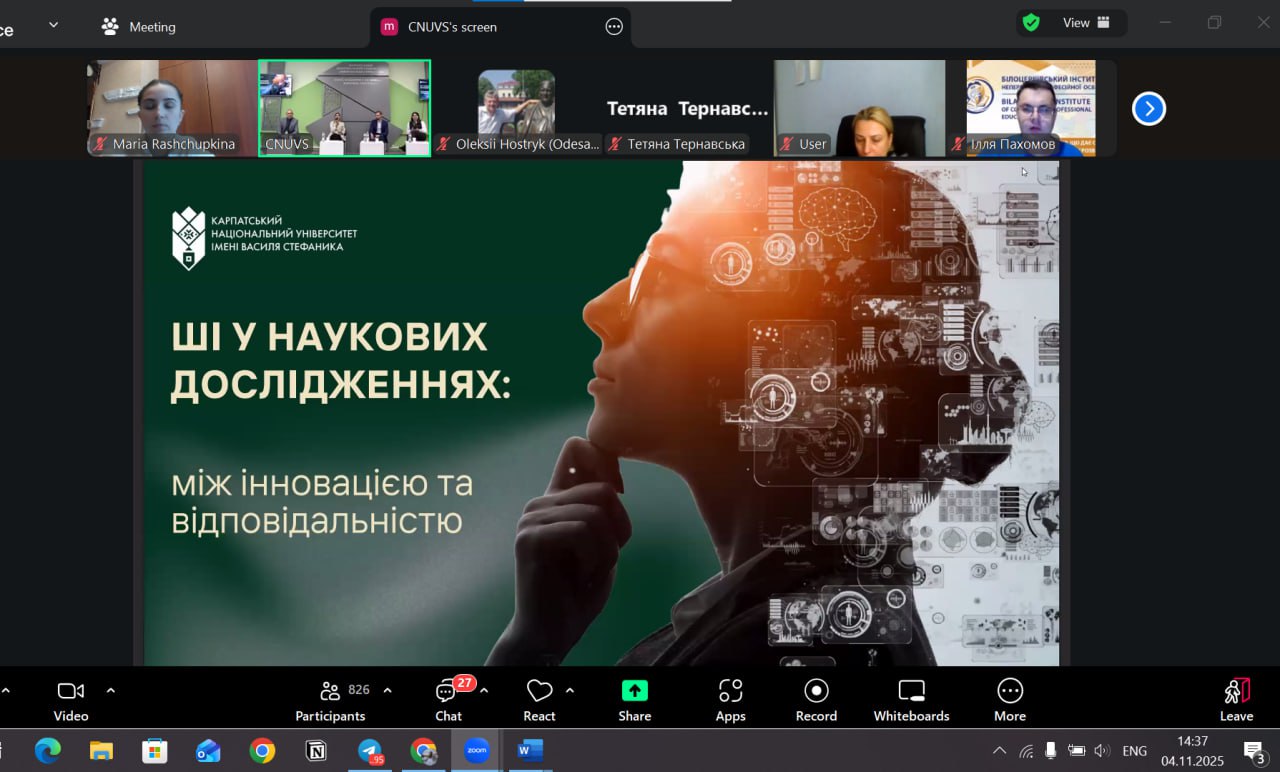Click the green Share screen button
The image size is (1280, 772).
pyautogui.click(x=634, y=699)
